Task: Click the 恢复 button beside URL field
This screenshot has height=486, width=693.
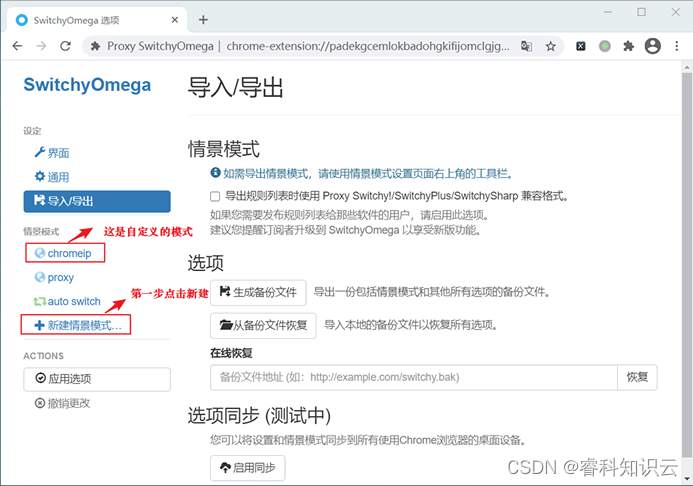Action: 637,377
